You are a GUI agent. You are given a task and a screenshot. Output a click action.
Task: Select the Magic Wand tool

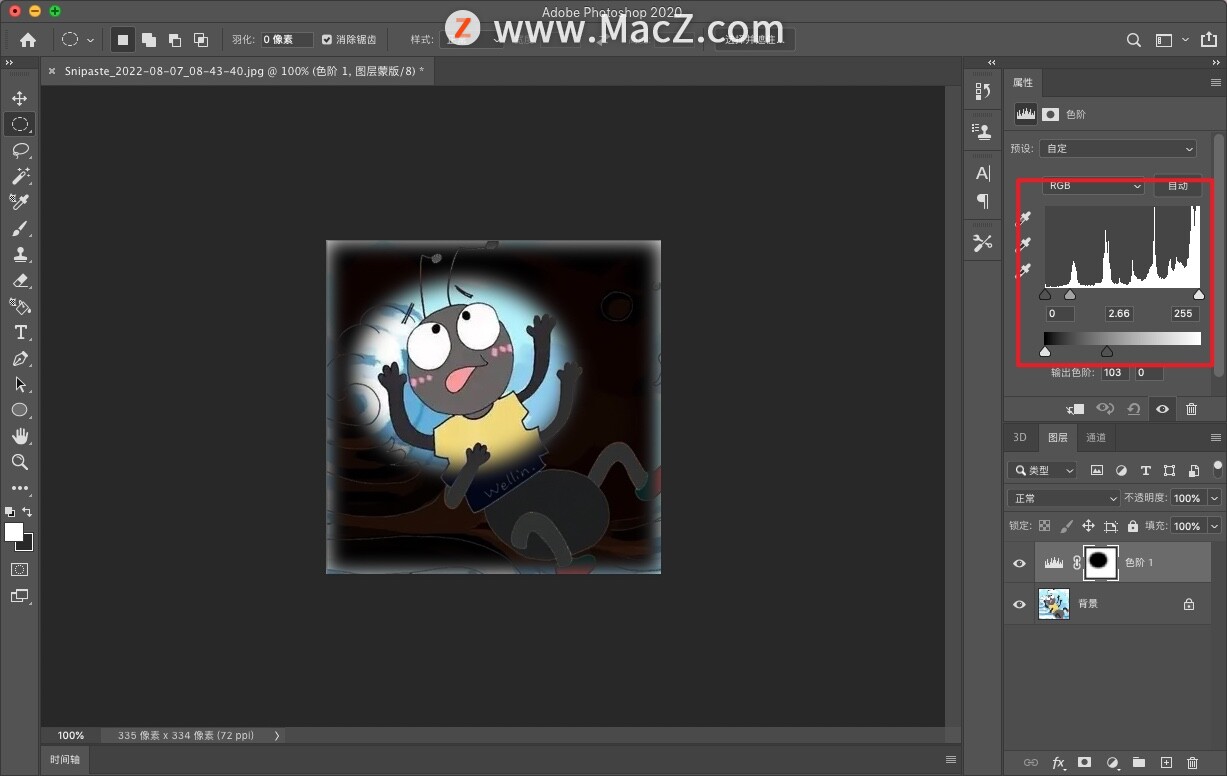click(20, 176)
